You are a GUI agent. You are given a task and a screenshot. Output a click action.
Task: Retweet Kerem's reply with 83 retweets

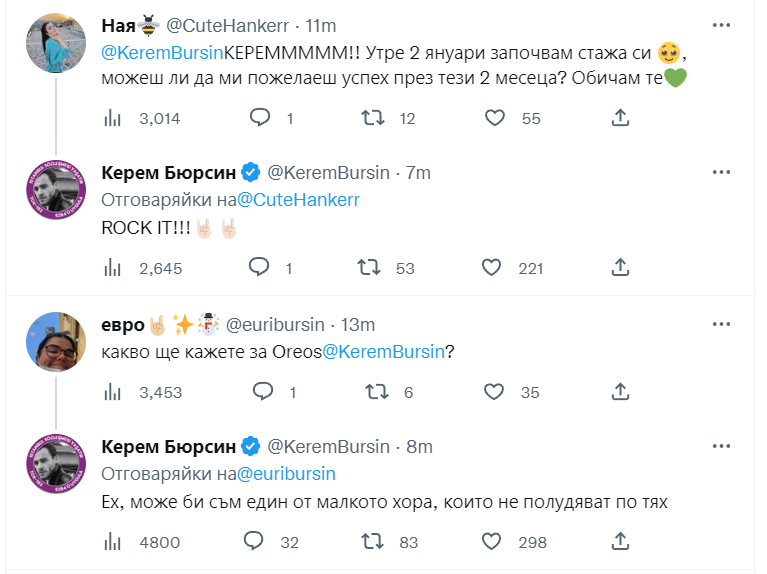[x=373, y=542]
